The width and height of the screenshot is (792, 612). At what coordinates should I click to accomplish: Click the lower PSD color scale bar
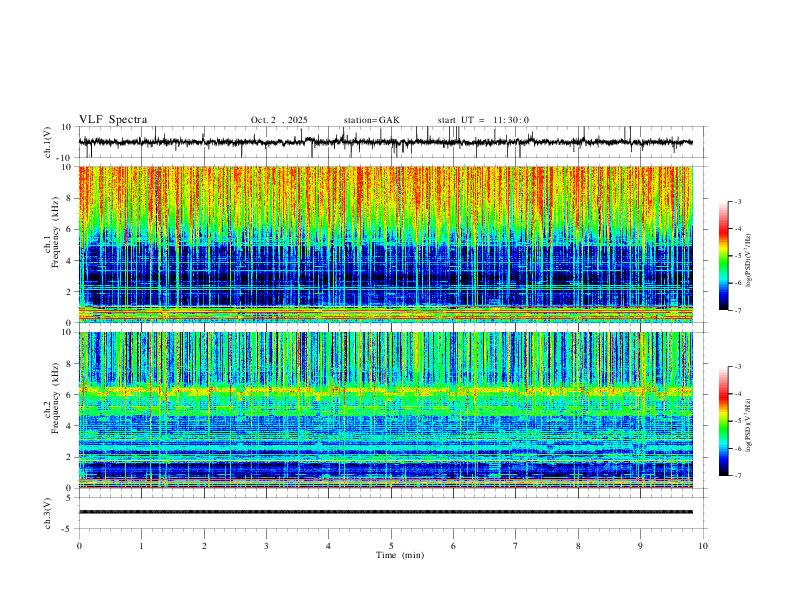click(x=723, y=421)
